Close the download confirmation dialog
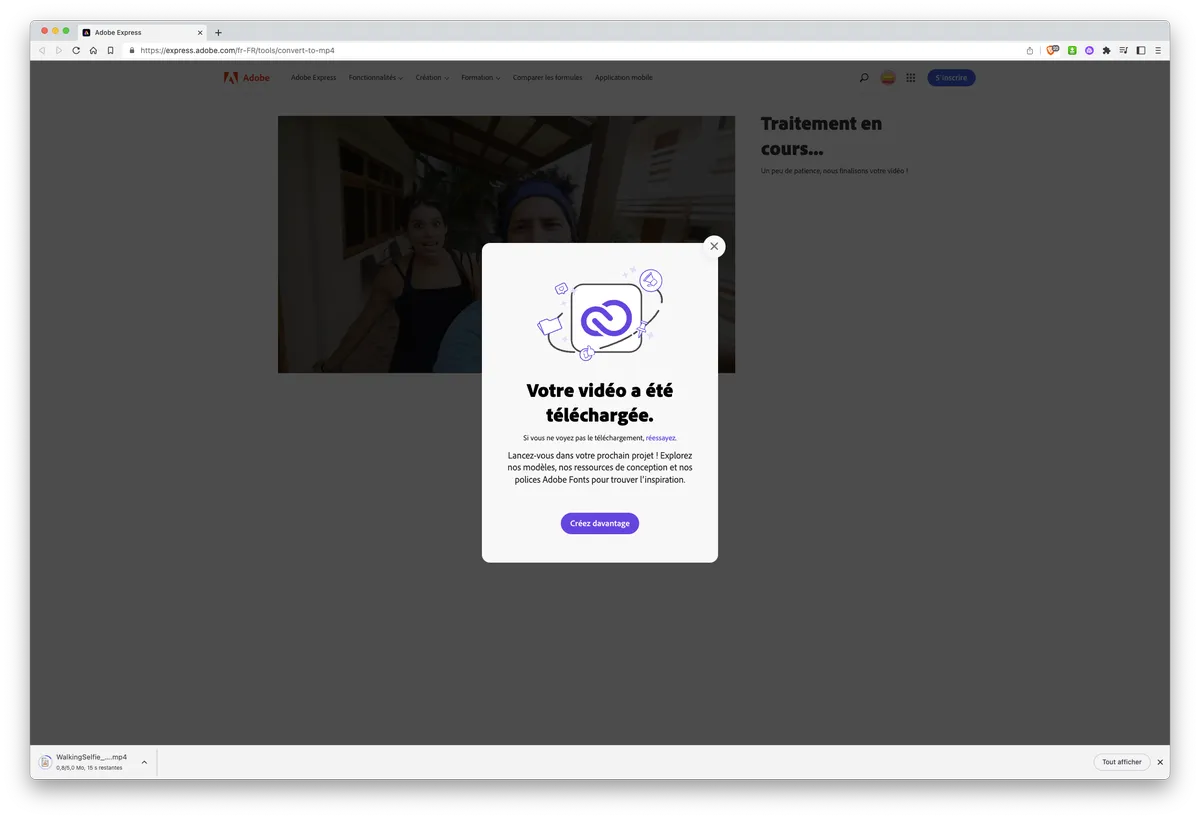Screen dimensions: 1200x819 (x=714, y=246)
